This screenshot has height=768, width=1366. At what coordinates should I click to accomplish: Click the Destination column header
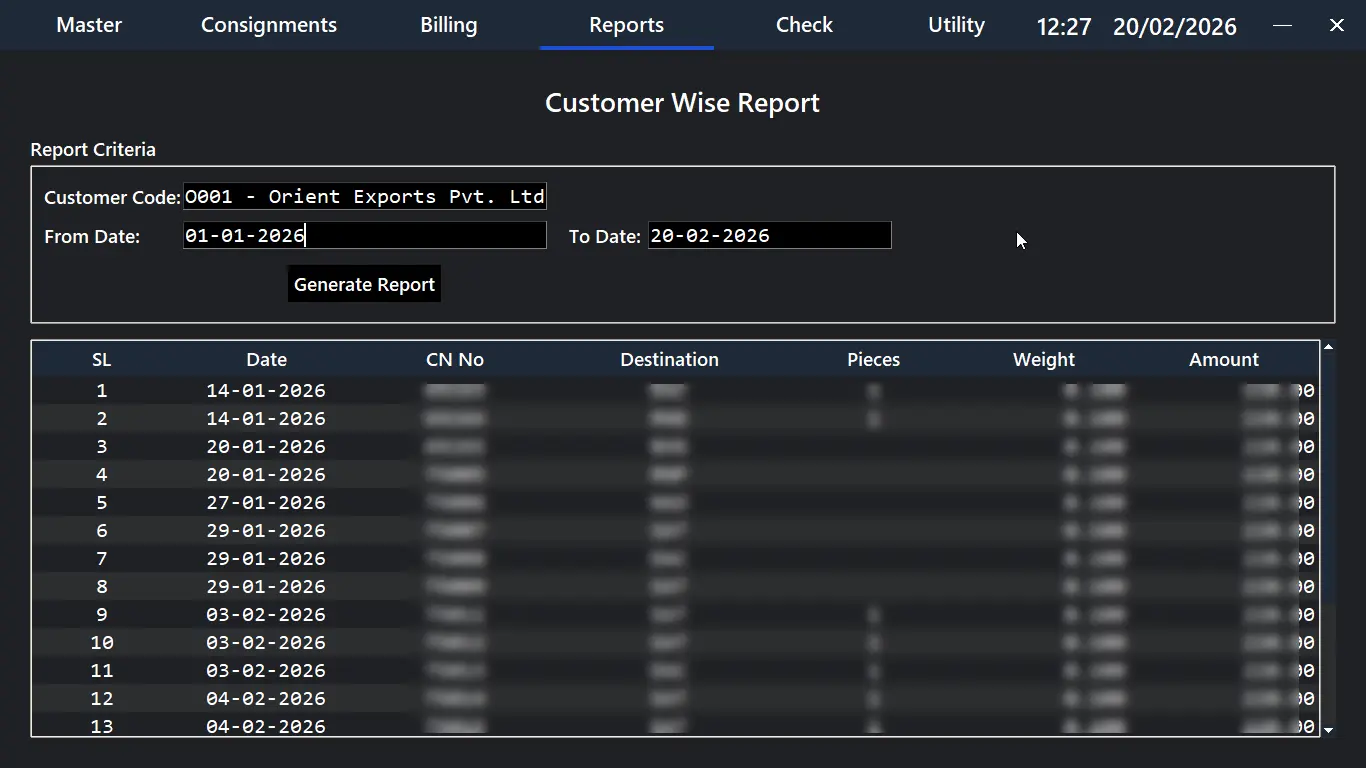[669, 360]
